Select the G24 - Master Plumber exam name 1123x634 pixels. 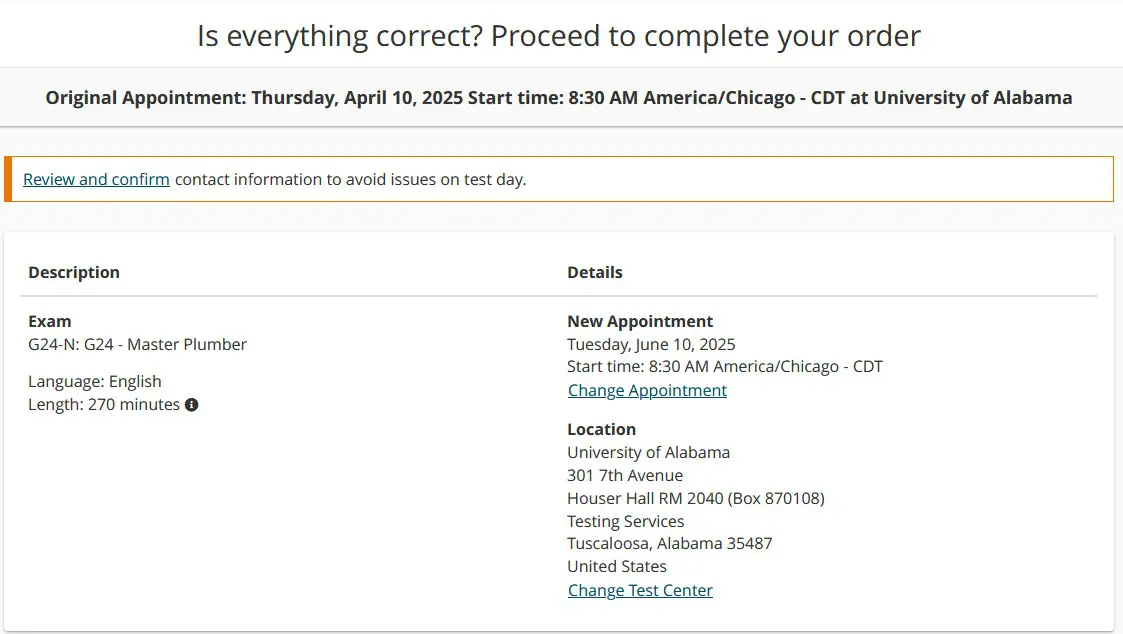point(138,344)
